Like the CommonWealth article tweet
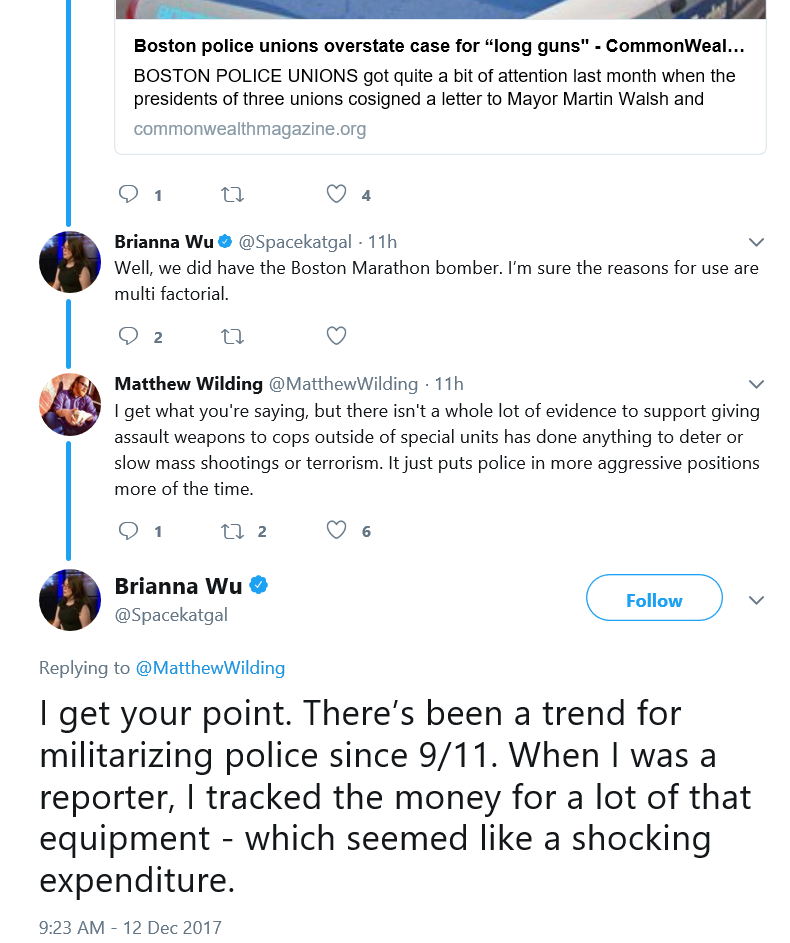Image resolution: width=790 pixels, height=943 pixels. click(x=336, y=194)
